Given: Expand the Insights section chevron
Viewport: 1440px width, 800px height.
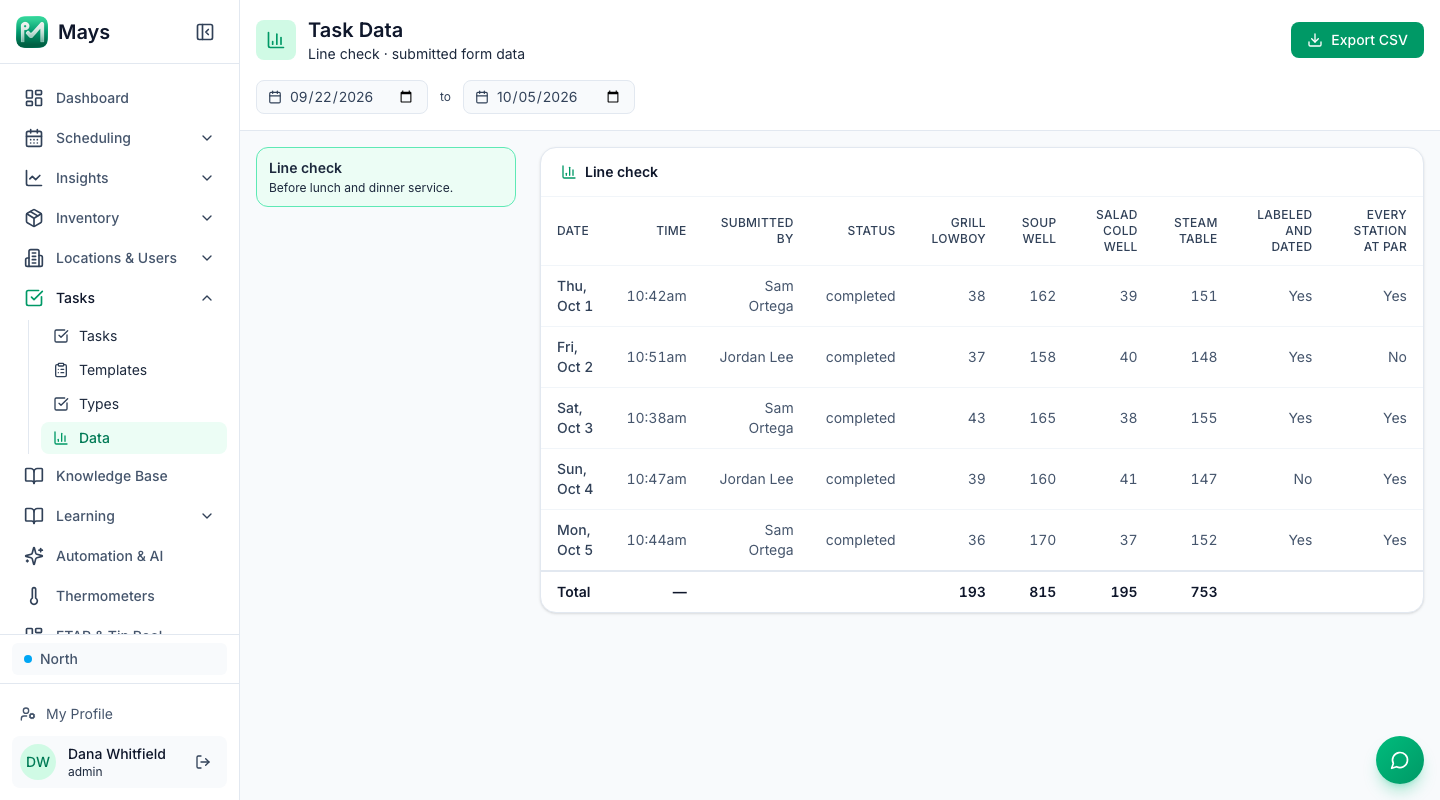Looking at the screenshot, I should [x=207, y=178].
